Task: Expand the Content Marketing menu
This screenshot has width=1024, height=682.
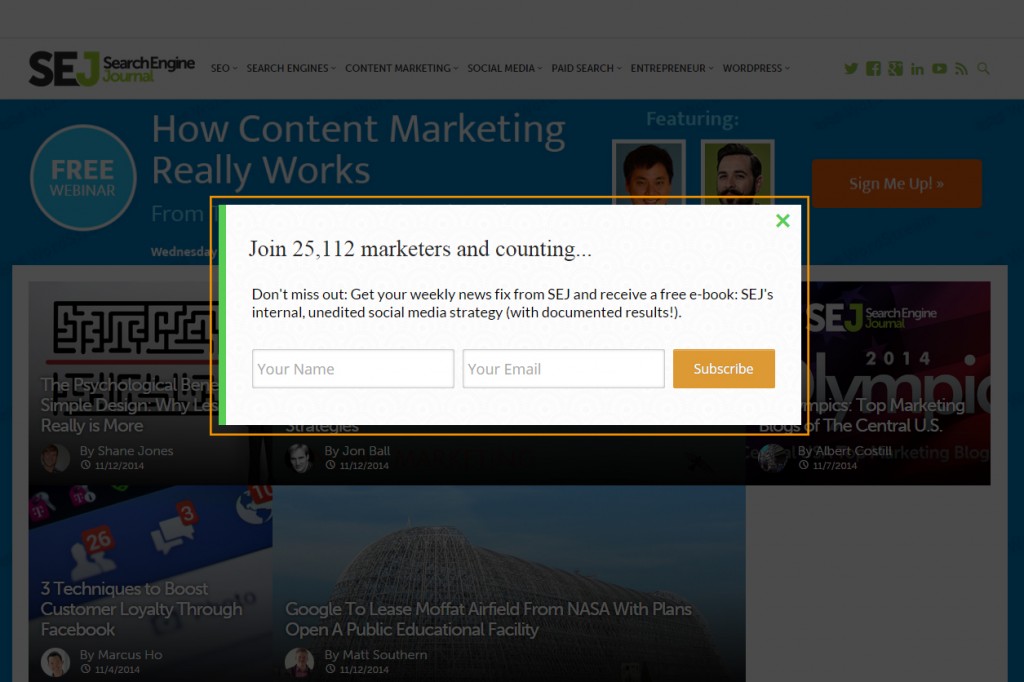Action: [x=402, y=68]
